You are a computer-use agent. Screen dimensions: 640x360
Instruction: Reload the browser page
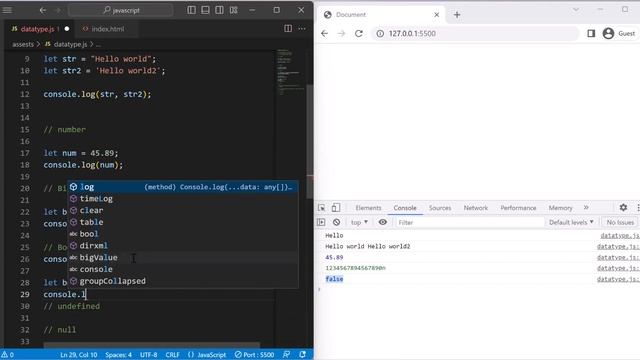[359, 33]
